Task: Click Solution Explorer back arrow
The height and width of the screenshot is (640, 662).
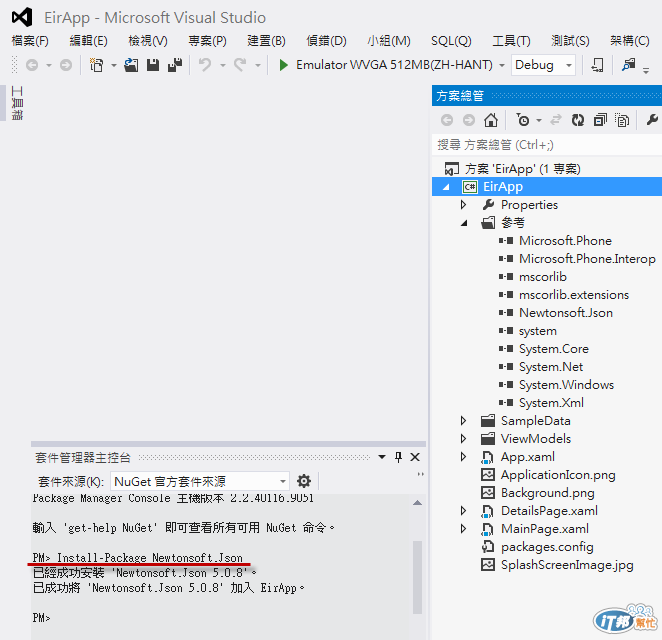Action: point(447,120)
